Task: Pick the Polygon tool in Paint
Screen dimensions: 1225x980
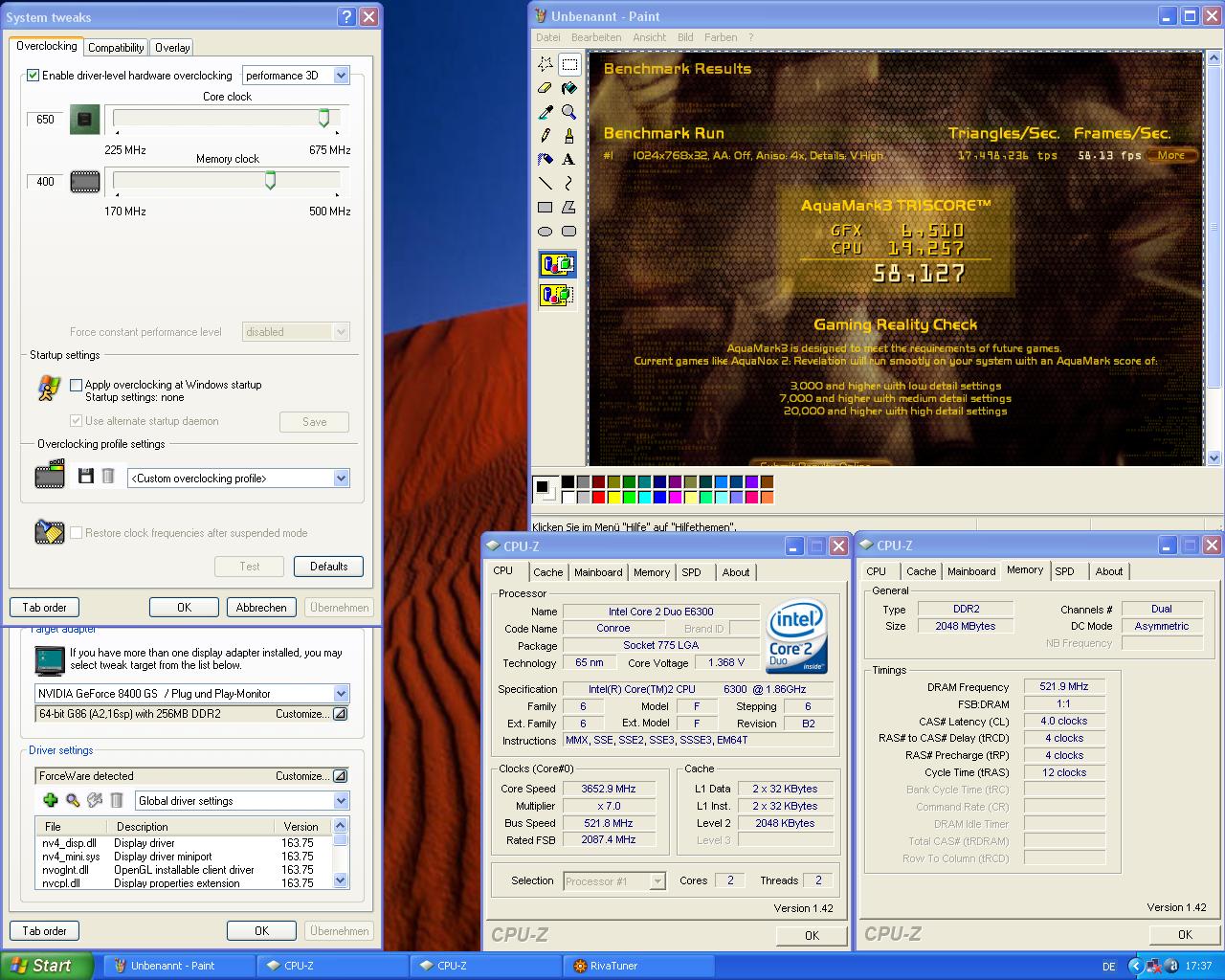Action: (x=569, y=207)
